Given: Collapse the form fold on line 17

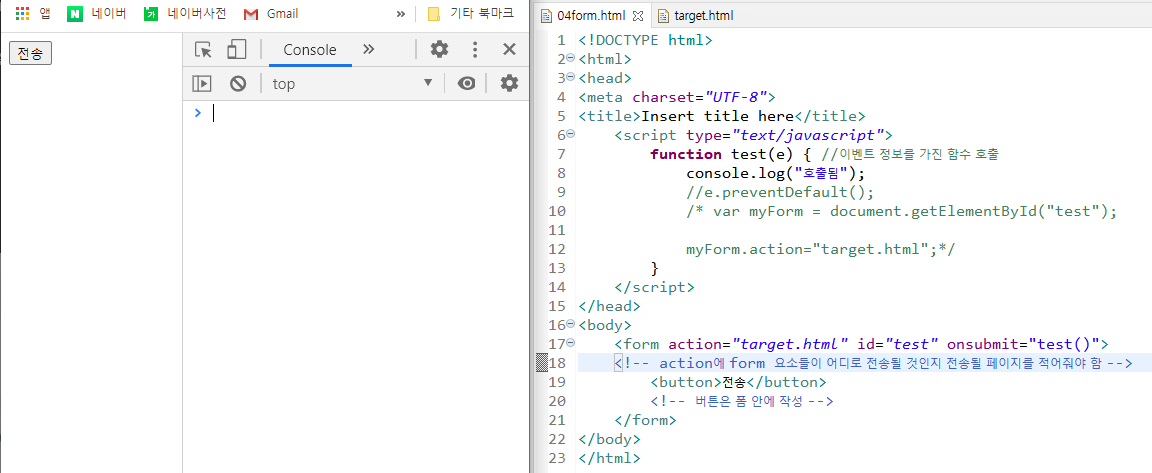Looking at the screenshot, I should [x=571, y=343].
